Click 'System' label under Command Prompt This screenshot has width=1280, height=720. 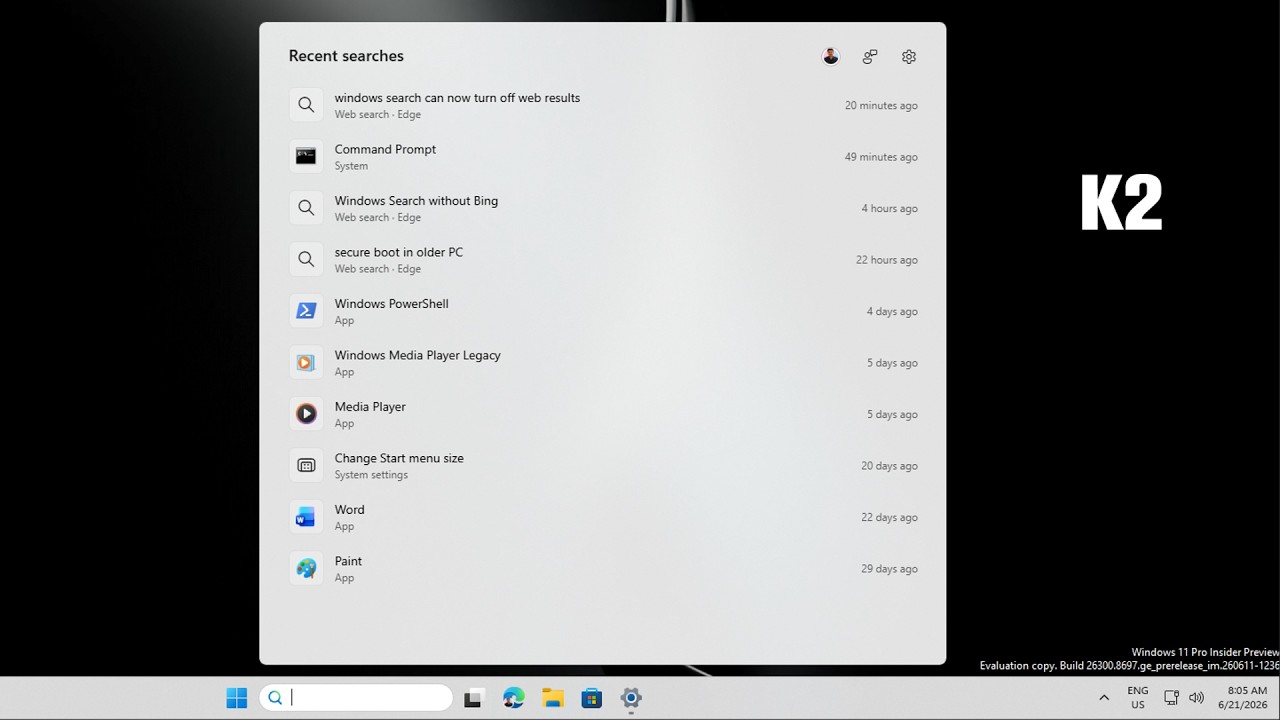pyautogui.click(x=351, y=166)
